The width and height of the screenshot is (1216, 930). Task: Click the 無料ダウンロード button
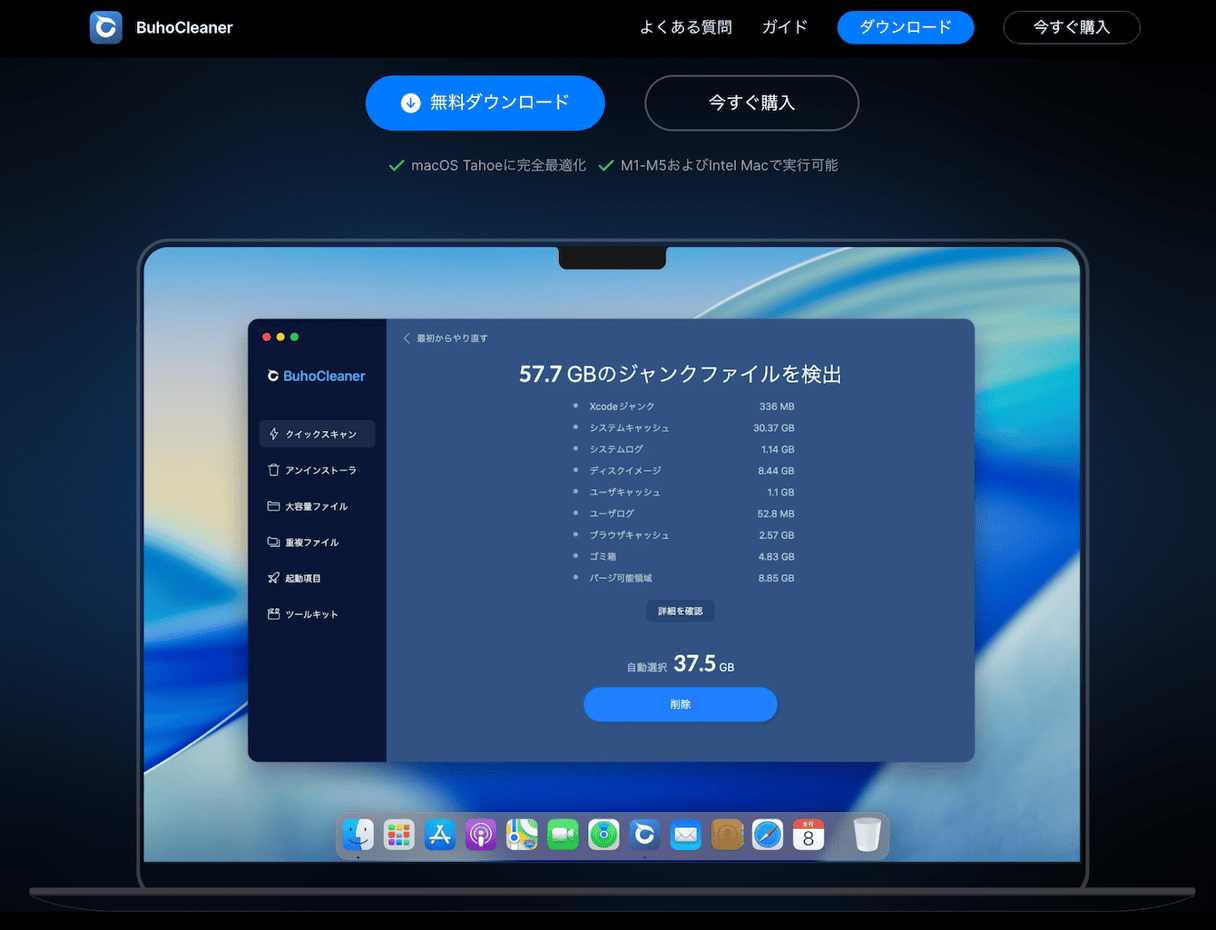pyautogui.click(x=485, y=102)
